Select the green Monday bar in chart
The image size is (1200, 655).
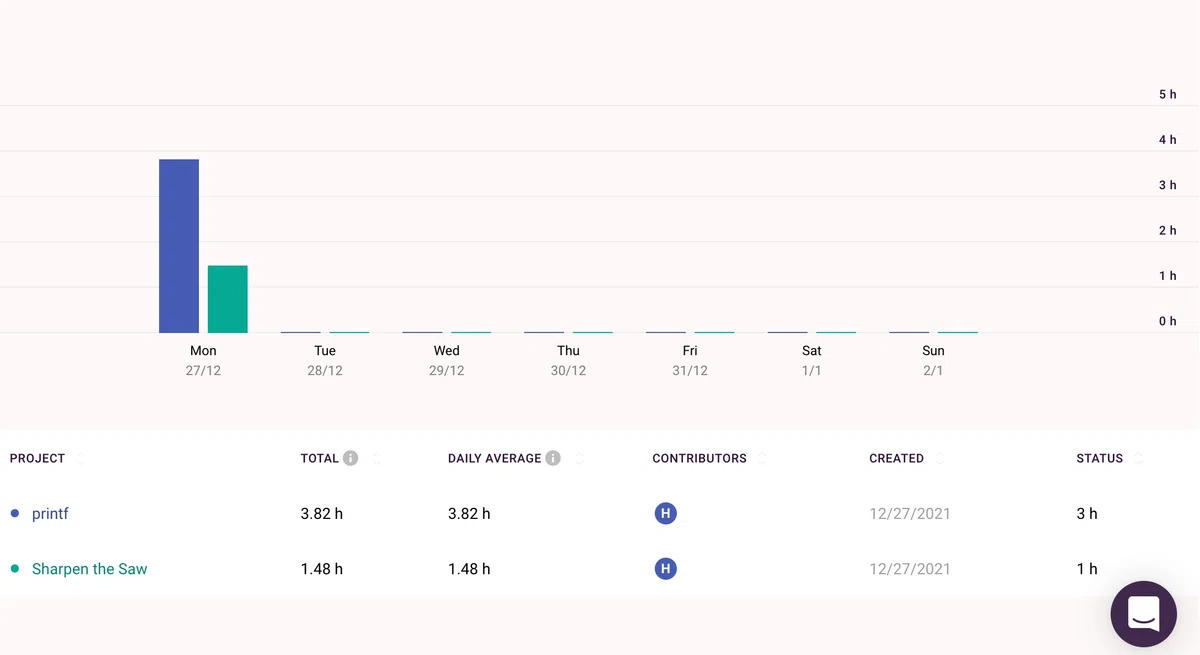click(228, 299)
